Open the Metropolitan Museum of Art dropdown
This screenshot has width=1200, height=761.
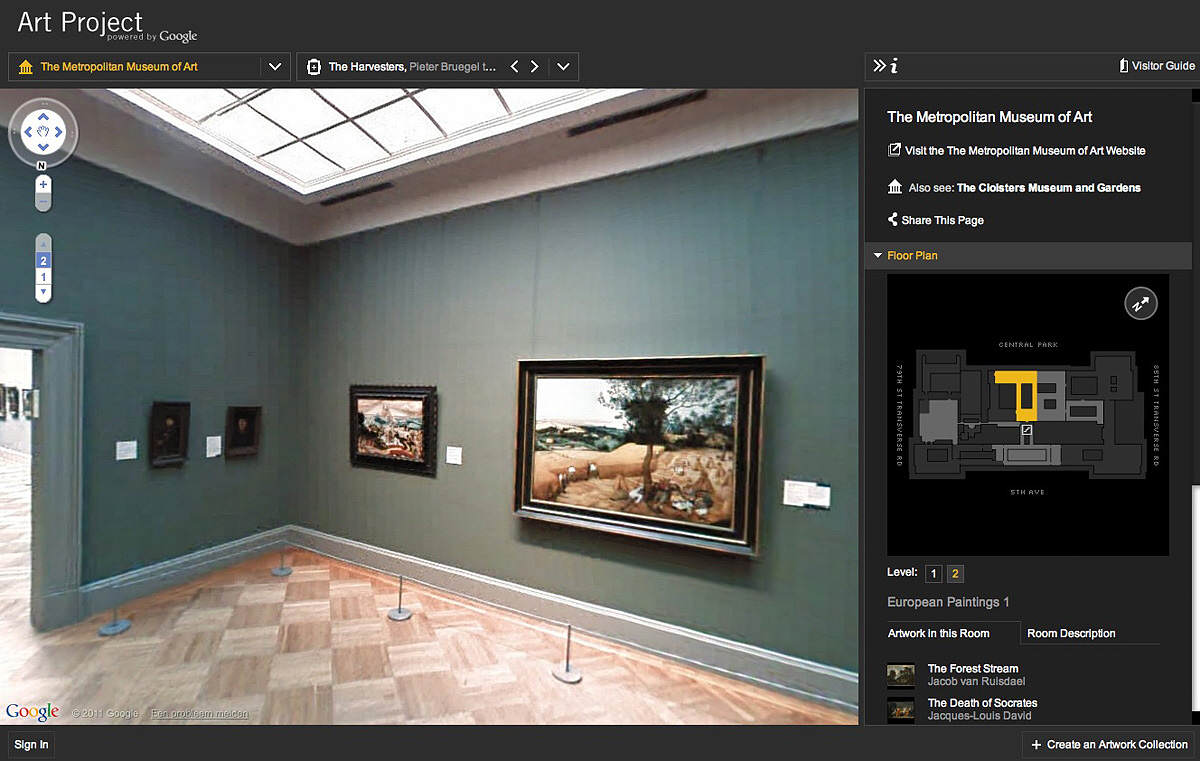tap(274, 67)
